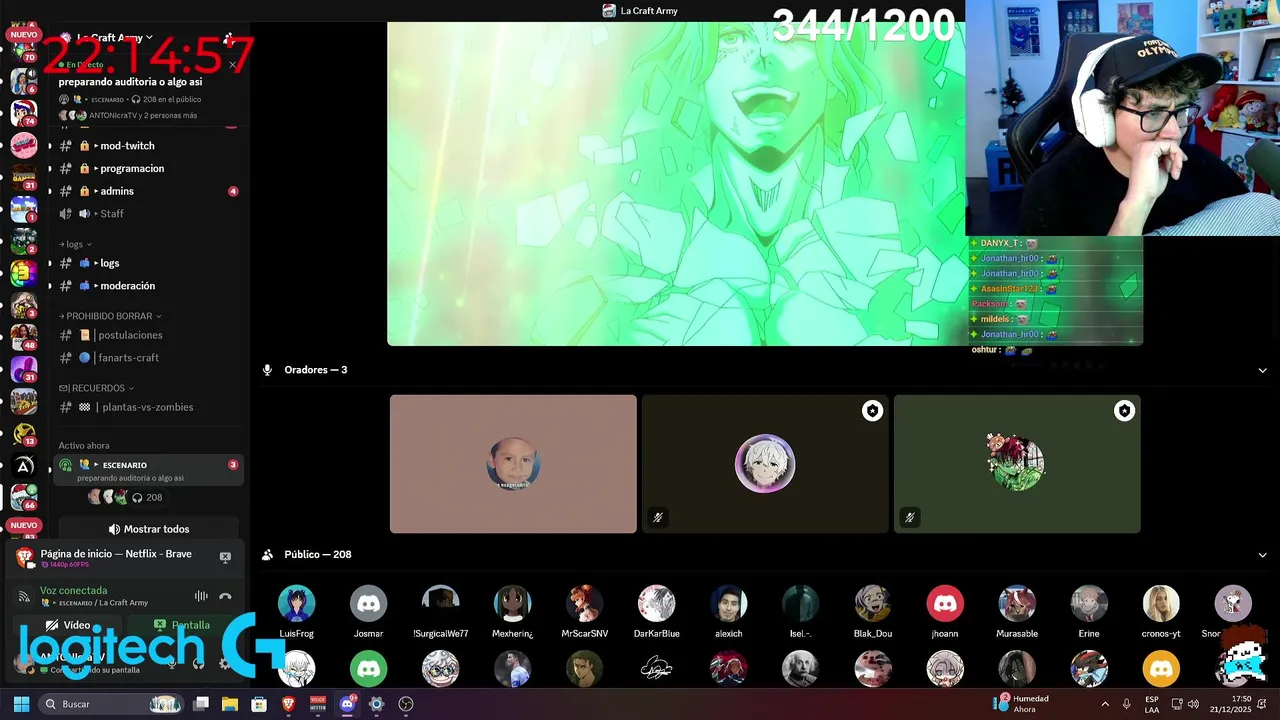The height and width of the screenshot is (720, 1280).
Task: Stop streaming Netflix Brave screen share
Action: pyautogui.click(x=225, y=557)
